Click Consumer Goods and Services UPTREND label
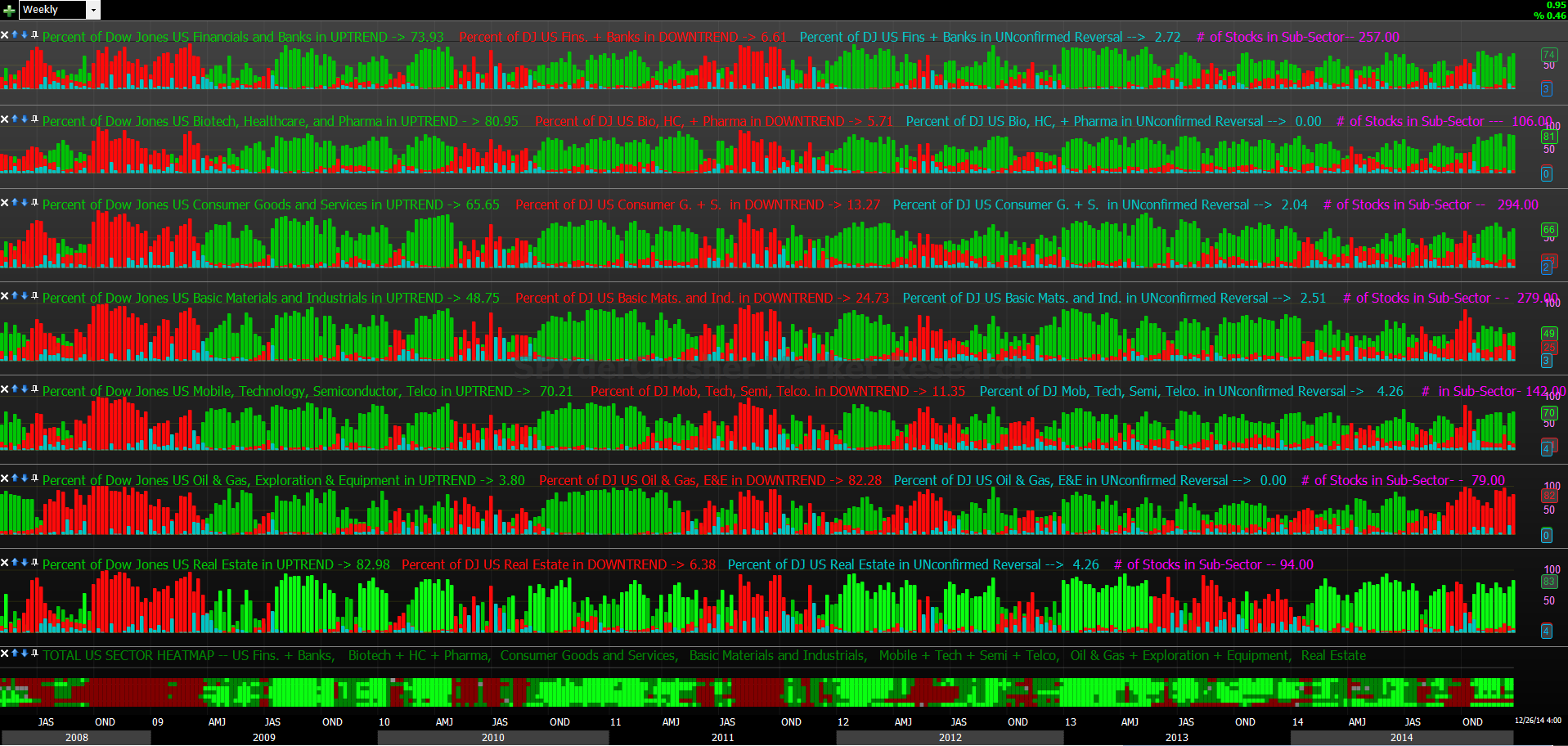The height and width of the screenshot is (746, 1568). click(x=271, y=205)
